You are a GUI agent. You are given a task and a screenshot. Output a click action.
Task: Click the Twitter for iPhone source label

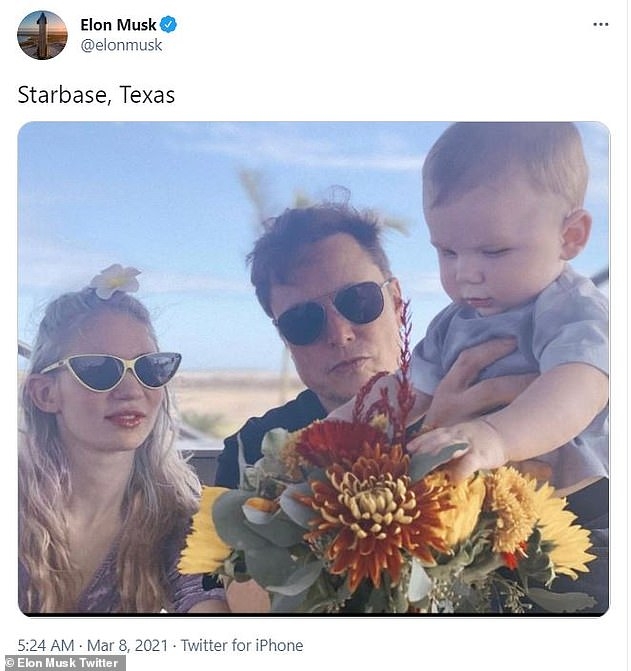(x=242, y=645)
